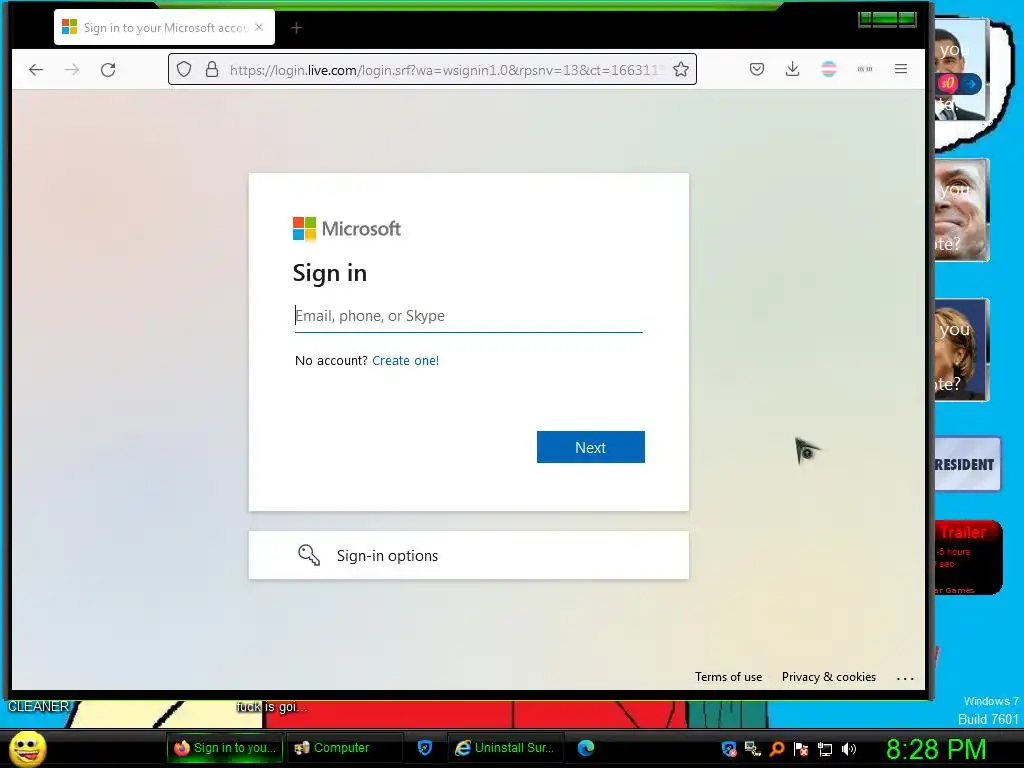
Task: Open the Firefox hamburger menu
Action: [x=901, y=69]
